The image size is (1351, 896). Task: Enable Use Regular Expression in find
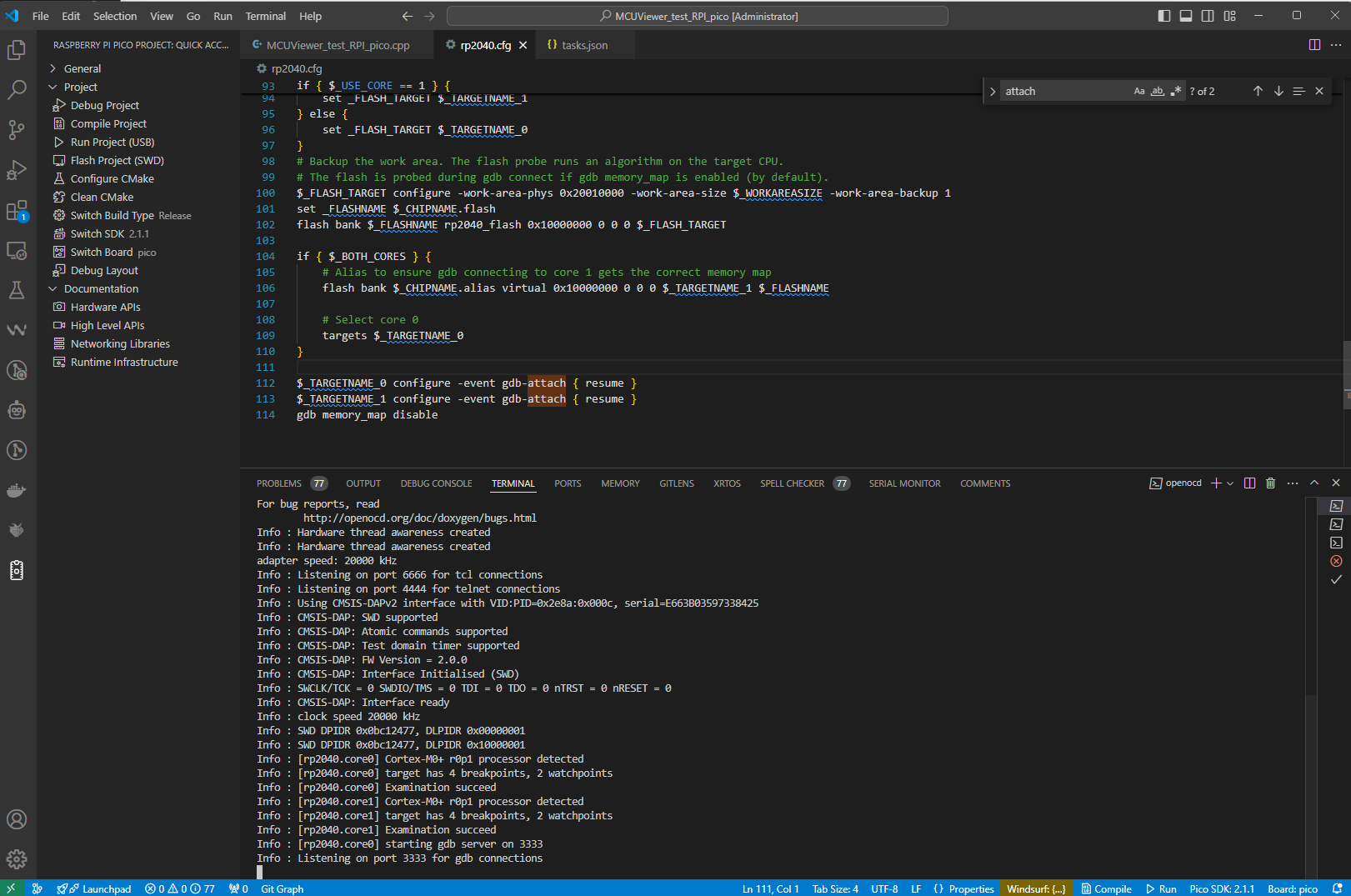click(x=1175, y=92)
